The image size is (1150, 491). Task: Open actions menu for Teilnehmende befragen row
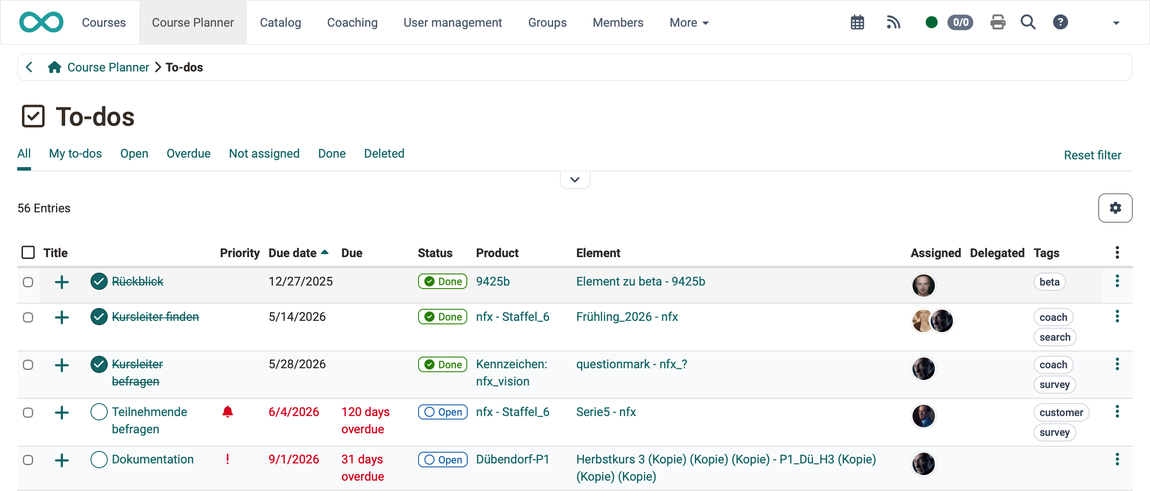pos(1117,412)
